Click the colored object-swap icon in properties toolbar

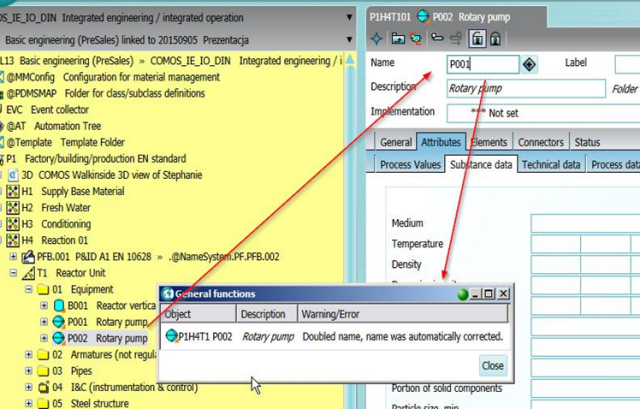tap(416, 39)
